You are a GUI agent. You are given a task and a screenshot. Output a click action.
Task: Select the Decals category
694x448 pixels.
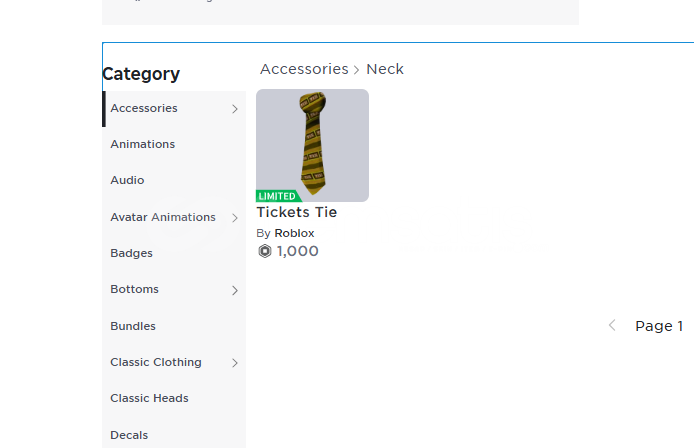point(129,435)
